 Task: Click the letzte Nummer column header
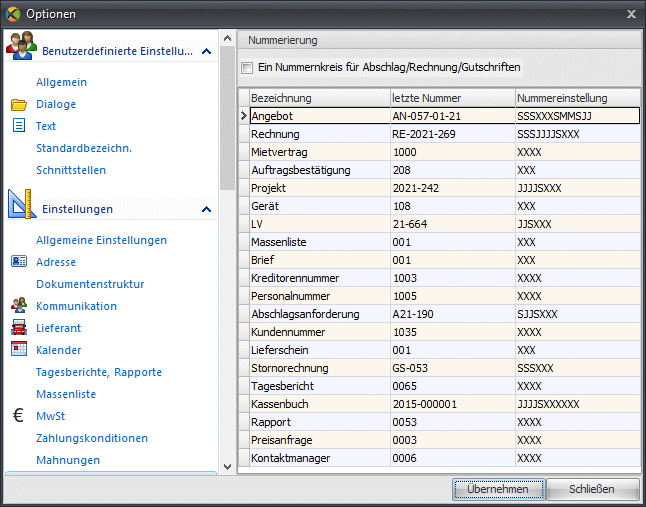pos(453,98)
